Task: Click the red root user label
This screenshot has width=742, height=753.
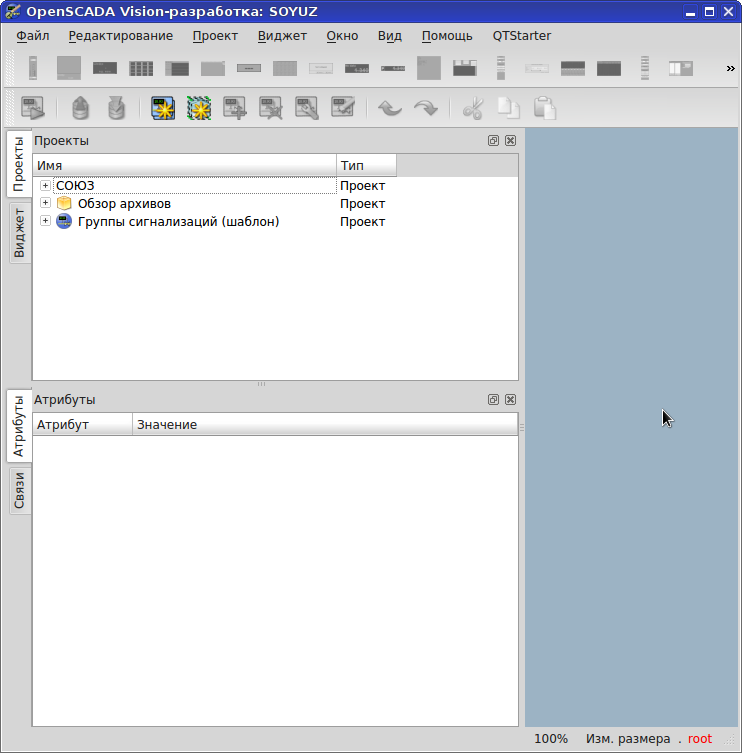Action: click(x=700, y=739)
